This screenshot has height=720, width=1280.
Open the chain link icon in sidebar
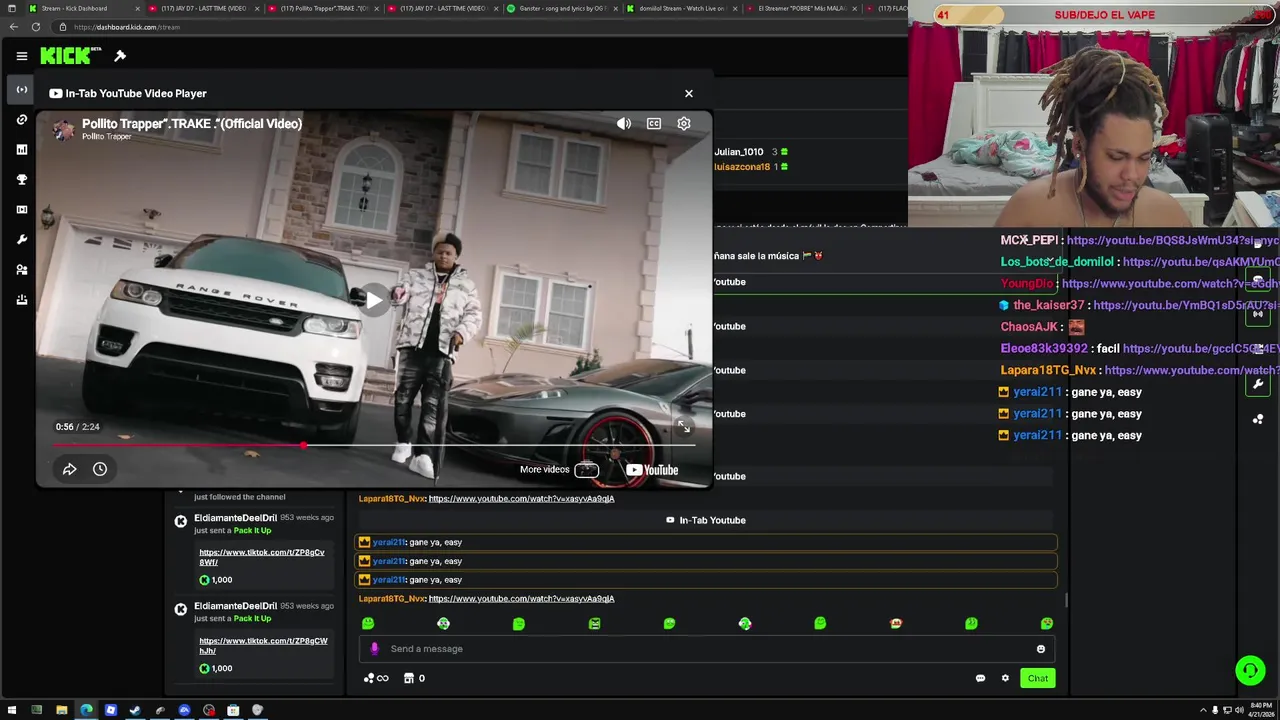tap(21, 120)
